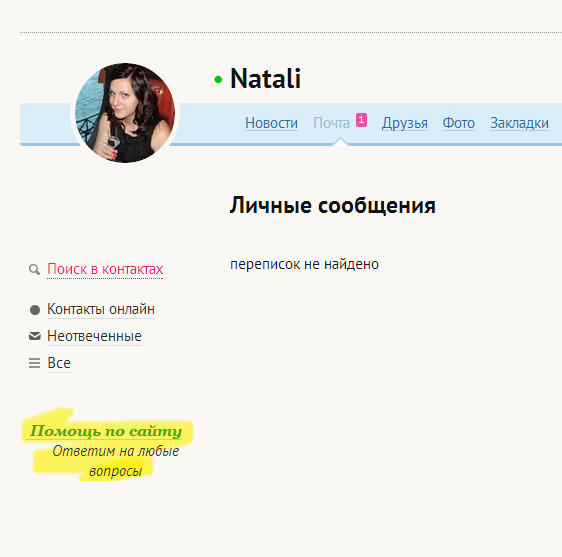This screenshot has height=557, width=562.
Task: Open the Фото tab
Action: click(459, 123)
